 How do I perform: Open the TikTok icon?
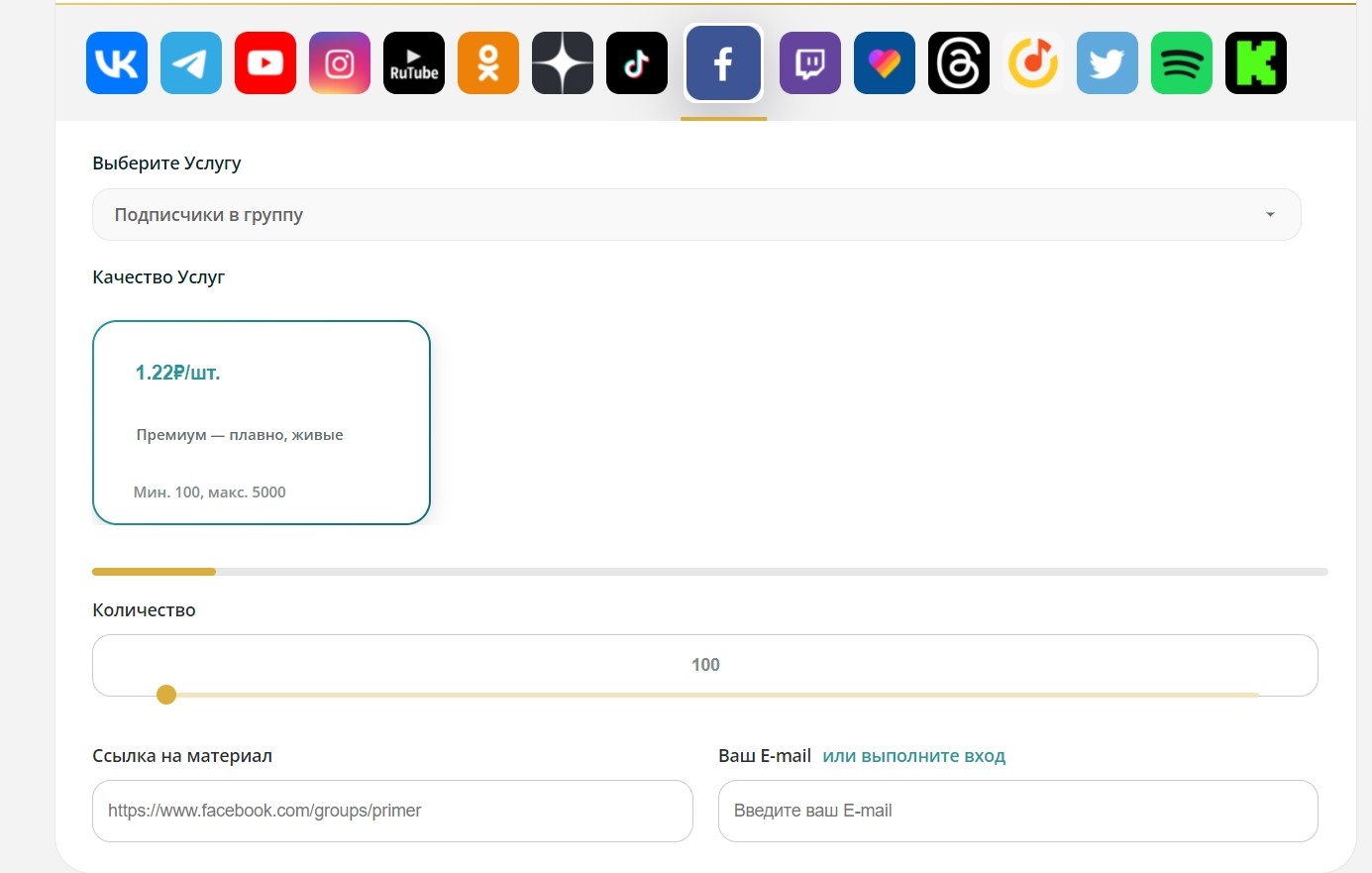pos(637,63)
